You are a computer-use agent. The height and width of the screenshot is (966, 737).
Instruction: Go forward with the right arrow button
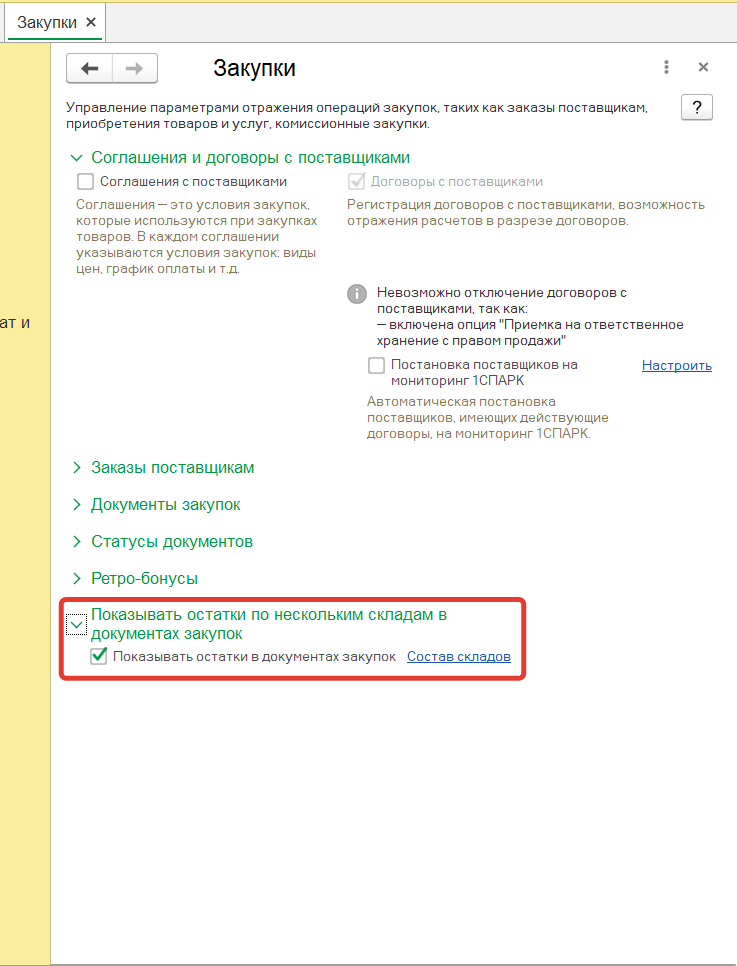(134, 68)
